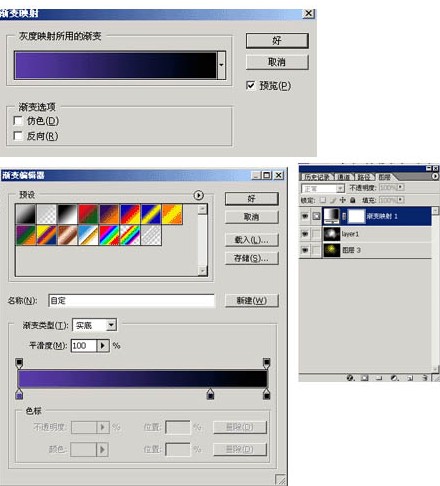440x486 pixels.
Task: Open the 平滑度 smoothness arrow slider
Action: 103,346
